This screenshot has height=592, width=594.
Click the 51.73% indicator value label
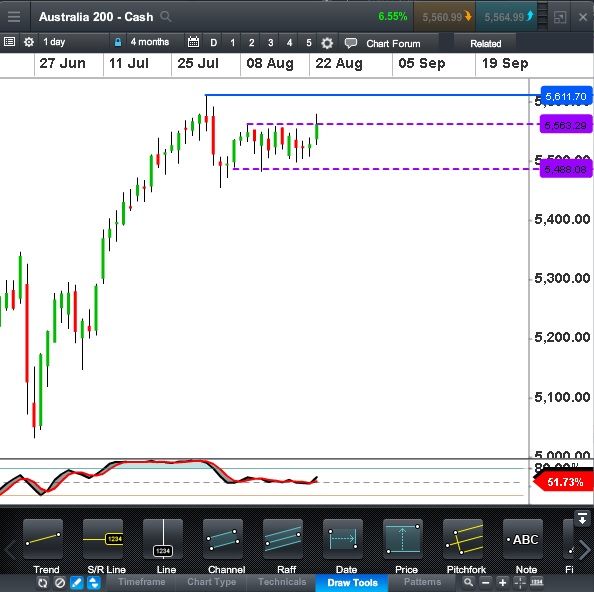(563, 482)
